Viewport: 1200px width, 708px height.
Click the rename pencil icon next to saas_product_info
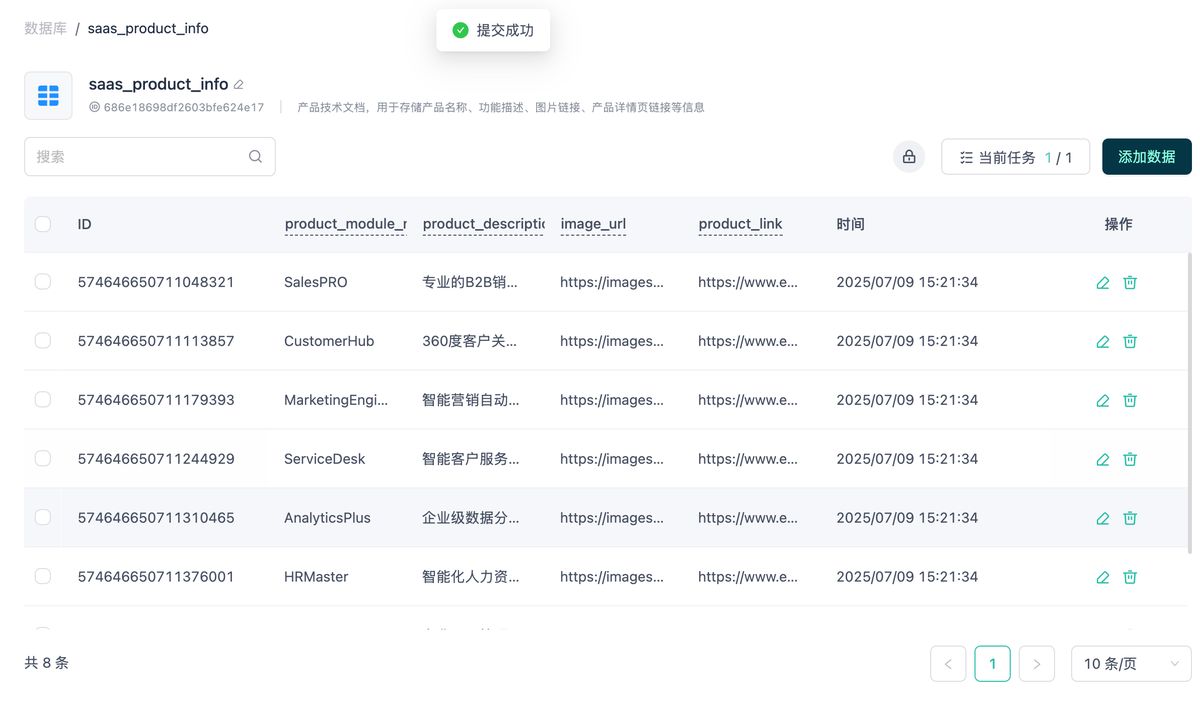[238, 85]
